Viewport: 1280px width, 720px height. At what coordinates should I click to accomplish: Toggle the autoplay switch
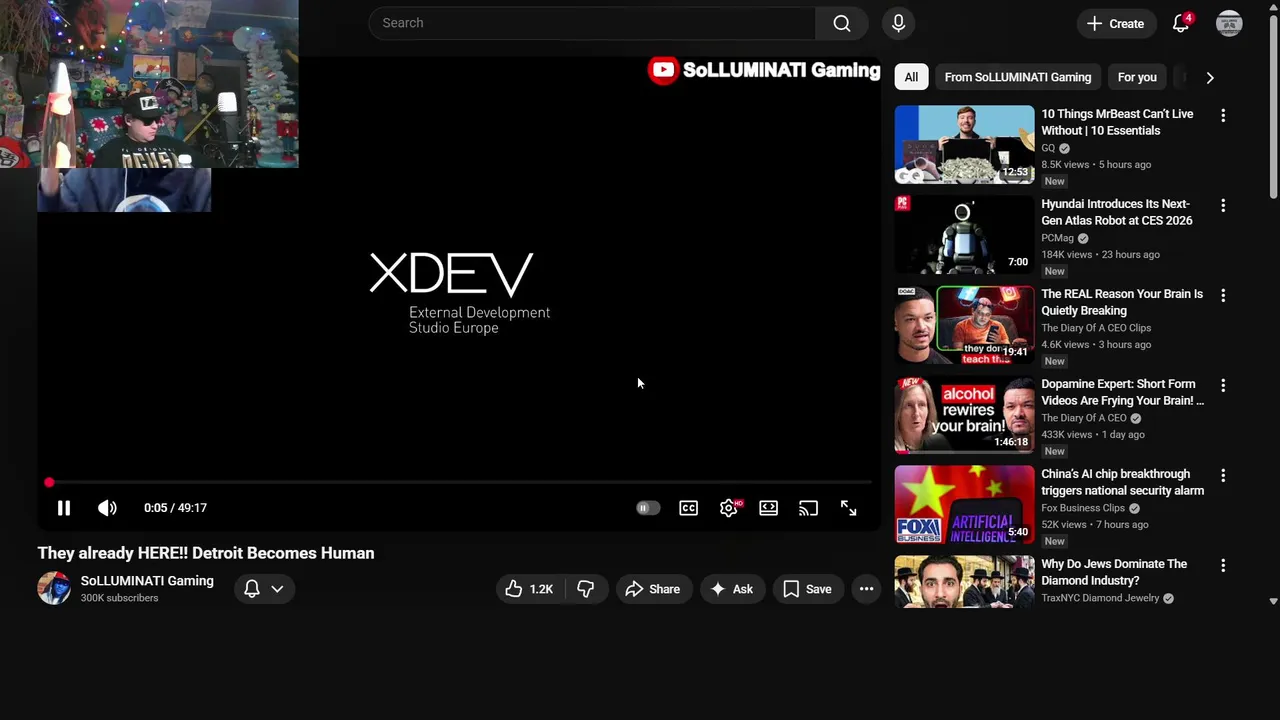coord(648,508)
